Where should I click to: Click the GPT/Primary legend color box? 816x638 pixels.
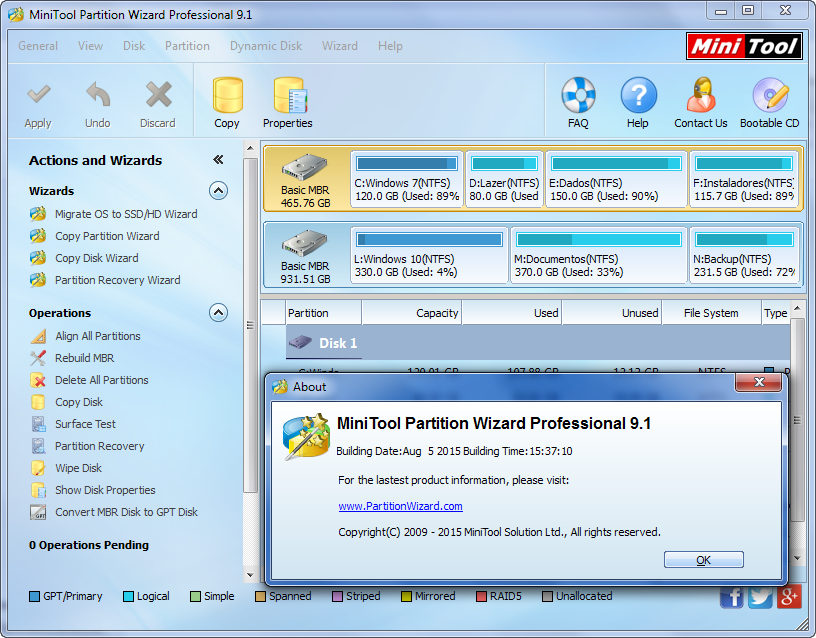tap(34, 596)
